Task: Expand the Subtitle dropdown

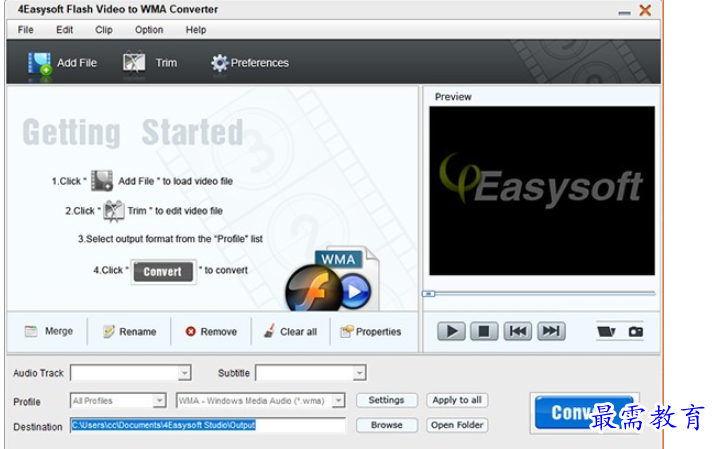Action: (359, 373)
